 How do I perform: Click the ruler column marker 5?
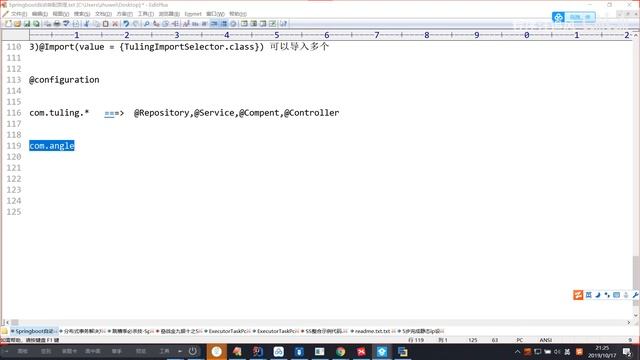pos(277,35)
